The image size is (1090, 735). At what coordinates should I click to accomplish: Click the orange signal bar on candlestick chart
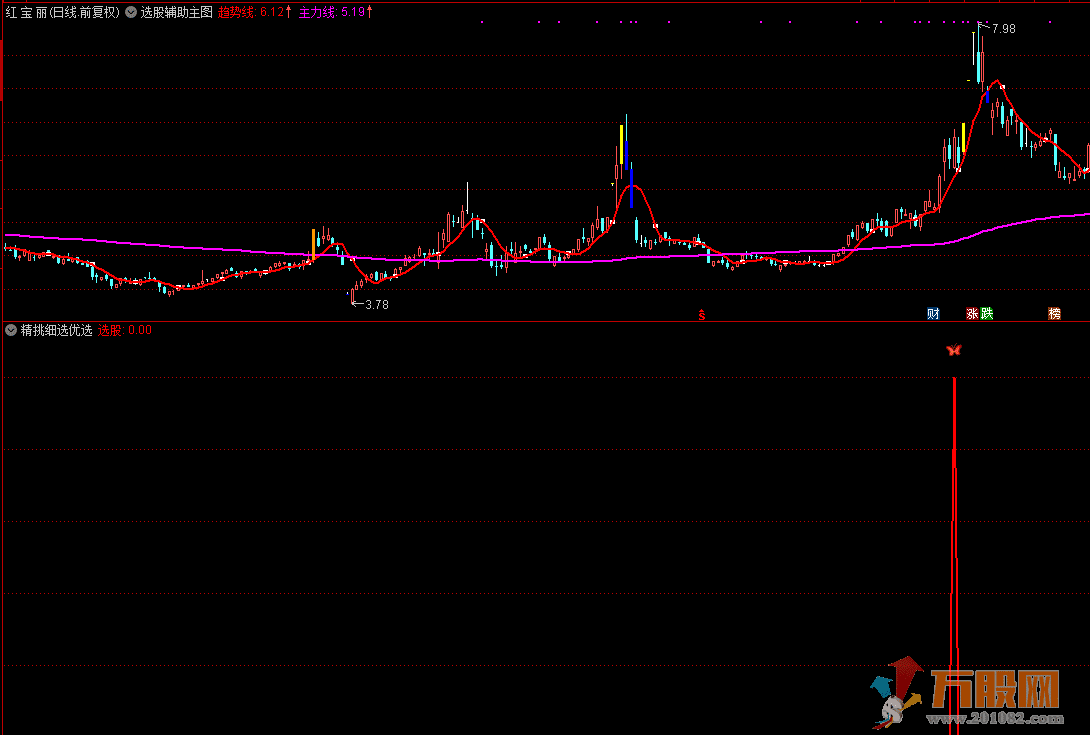pyautogui.click(x=313, y=245)
